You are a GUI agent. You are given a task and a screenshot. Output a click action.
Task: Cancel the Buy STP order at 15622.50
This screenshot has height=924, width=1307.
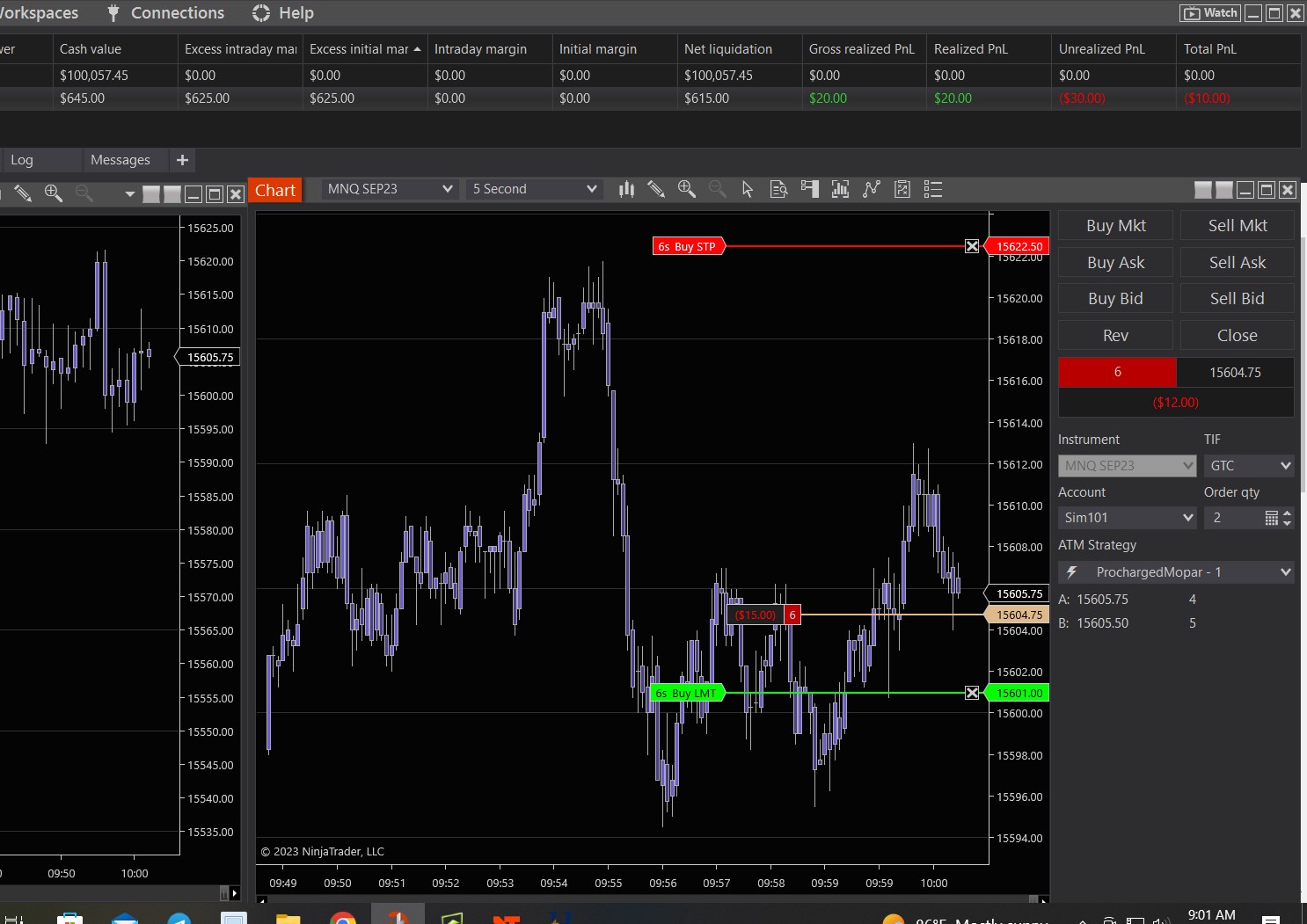972,246
